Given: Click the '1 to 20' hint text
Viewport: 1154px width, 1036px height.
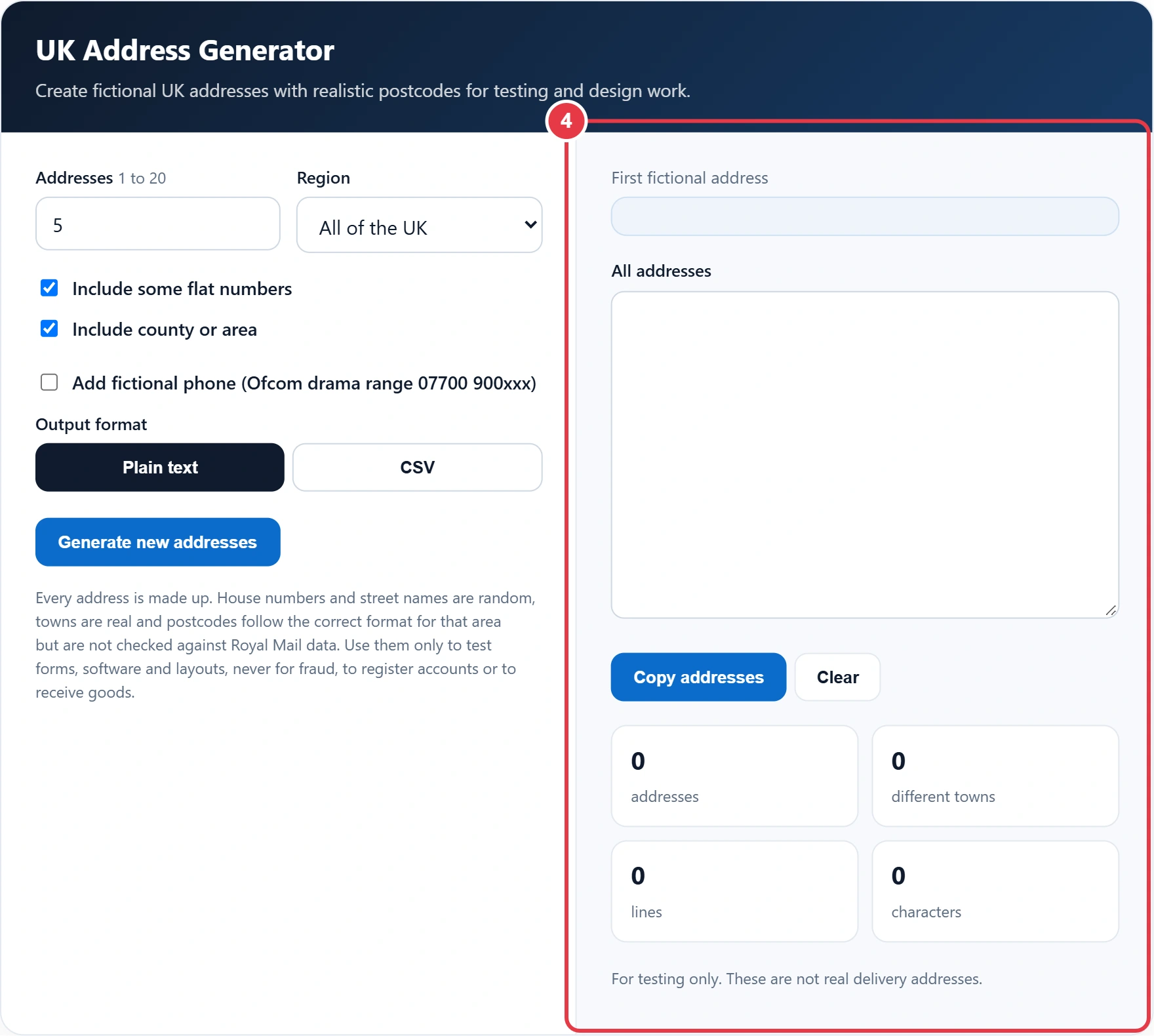Looking at the screenshot, I should tap(142, 178).
